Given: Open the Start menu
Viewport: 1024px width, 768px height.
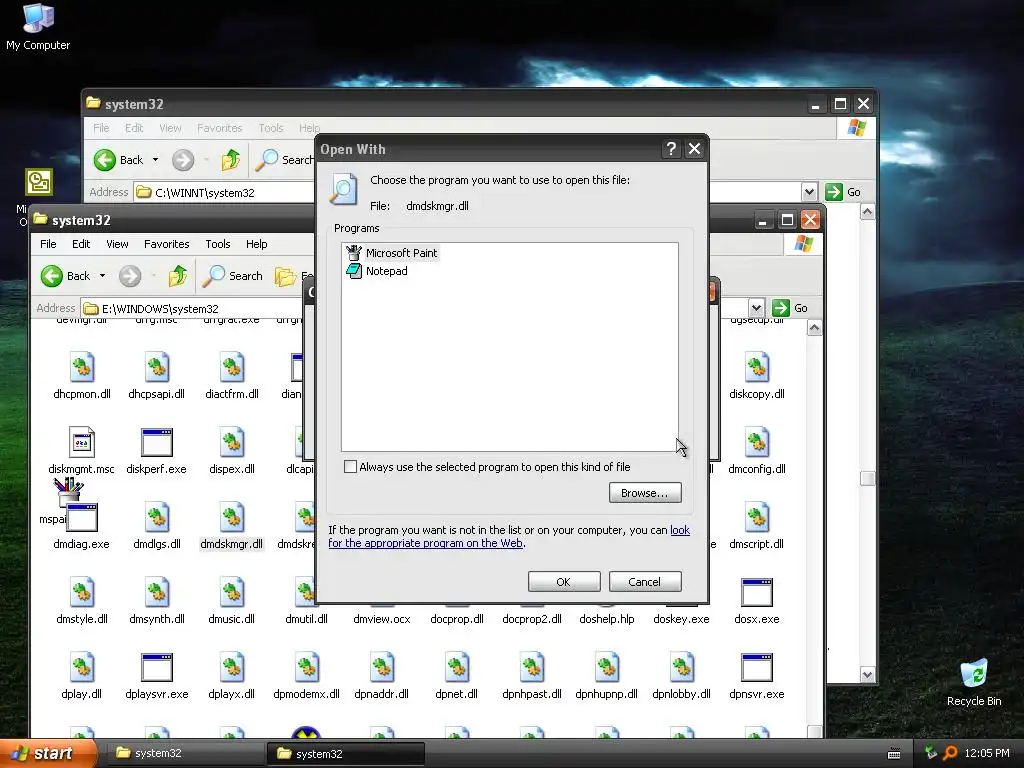Looking at the screenshot, I should (48, 753).
